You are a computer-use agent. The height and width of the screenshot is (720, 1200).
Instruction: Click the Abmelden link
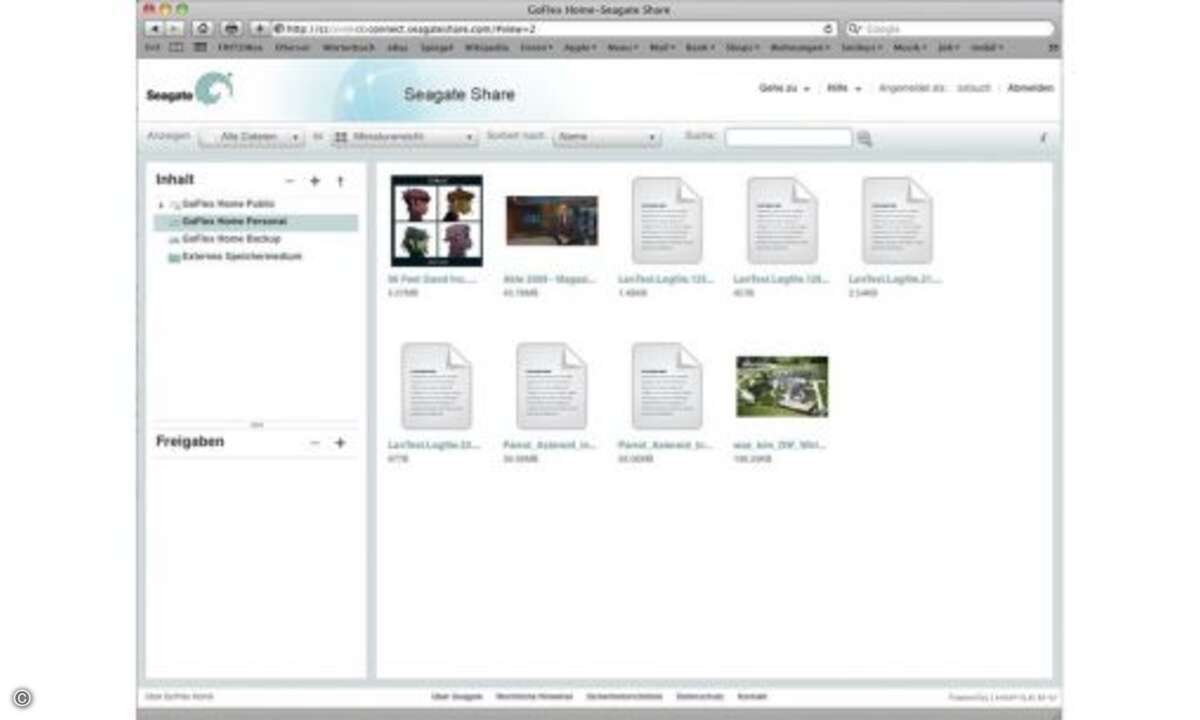tap(1030, 88)
